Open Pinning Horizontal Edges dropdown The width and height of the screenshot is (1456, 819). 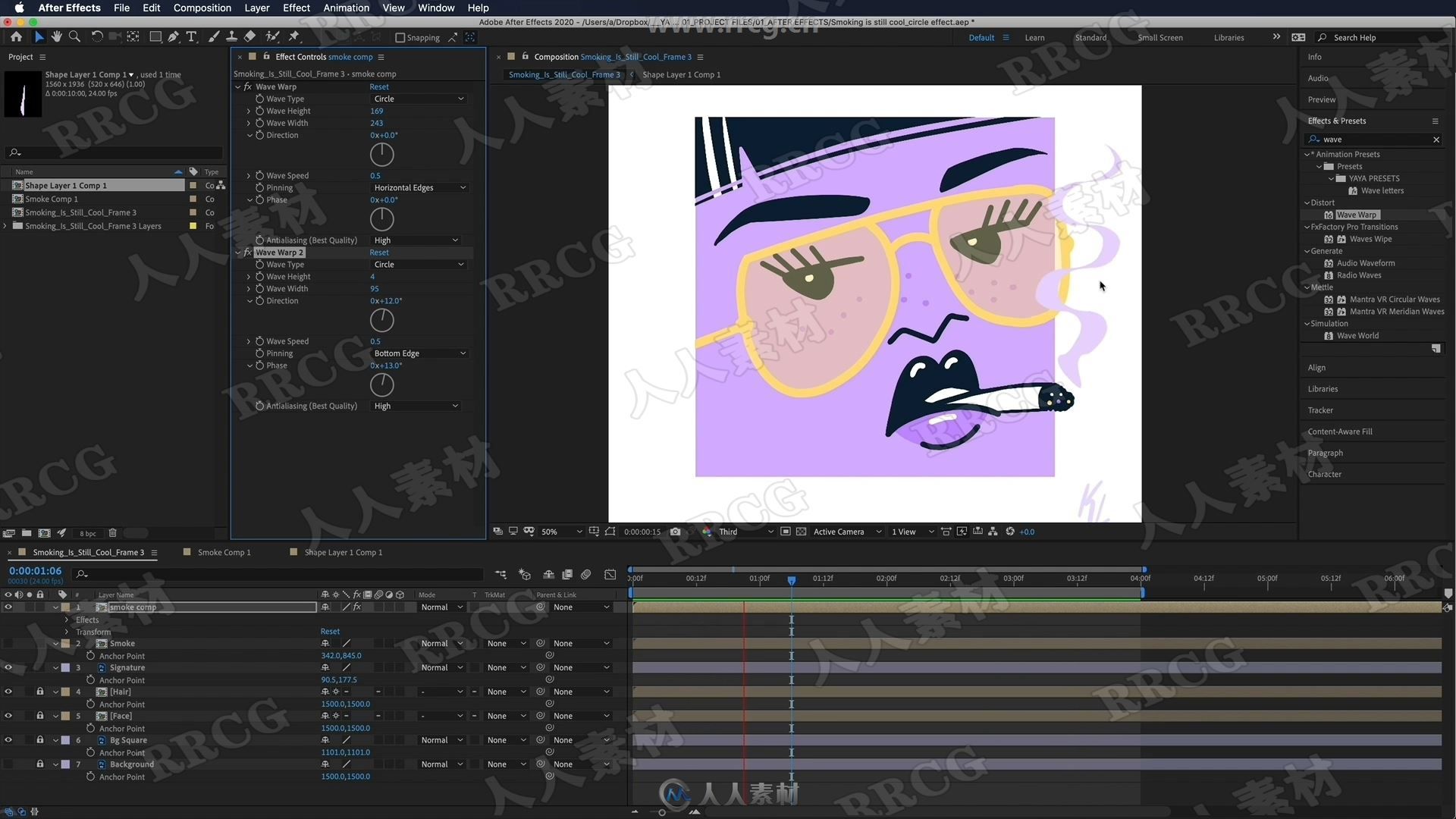(419, 187)
